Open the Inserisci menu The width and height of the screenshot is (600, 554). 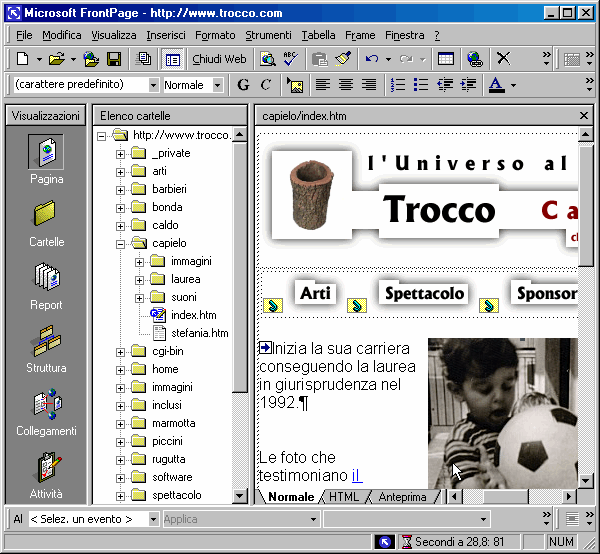166,35
